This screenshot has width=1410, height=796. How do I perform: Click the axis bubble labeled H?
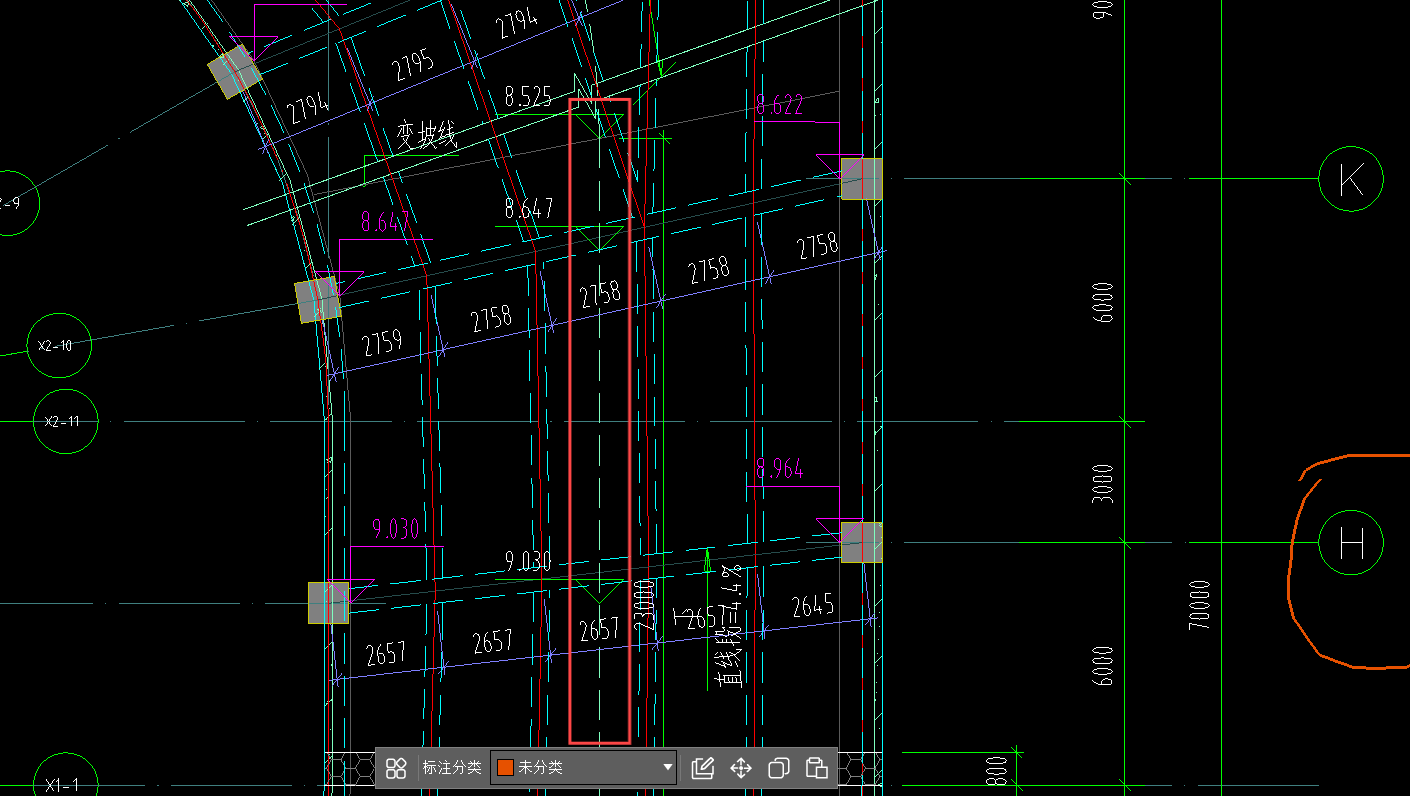1351,543
